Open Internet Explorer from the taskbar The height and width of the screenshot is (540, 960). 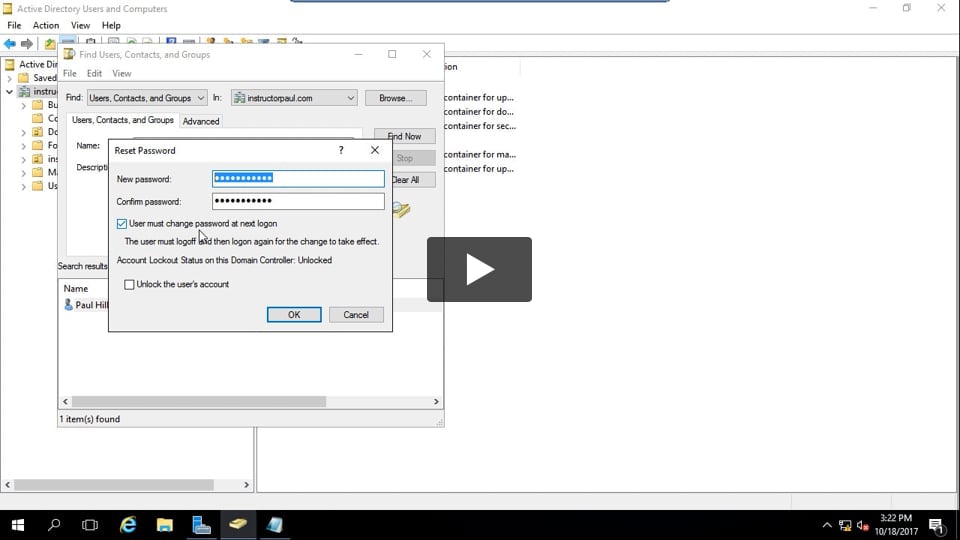128,525
